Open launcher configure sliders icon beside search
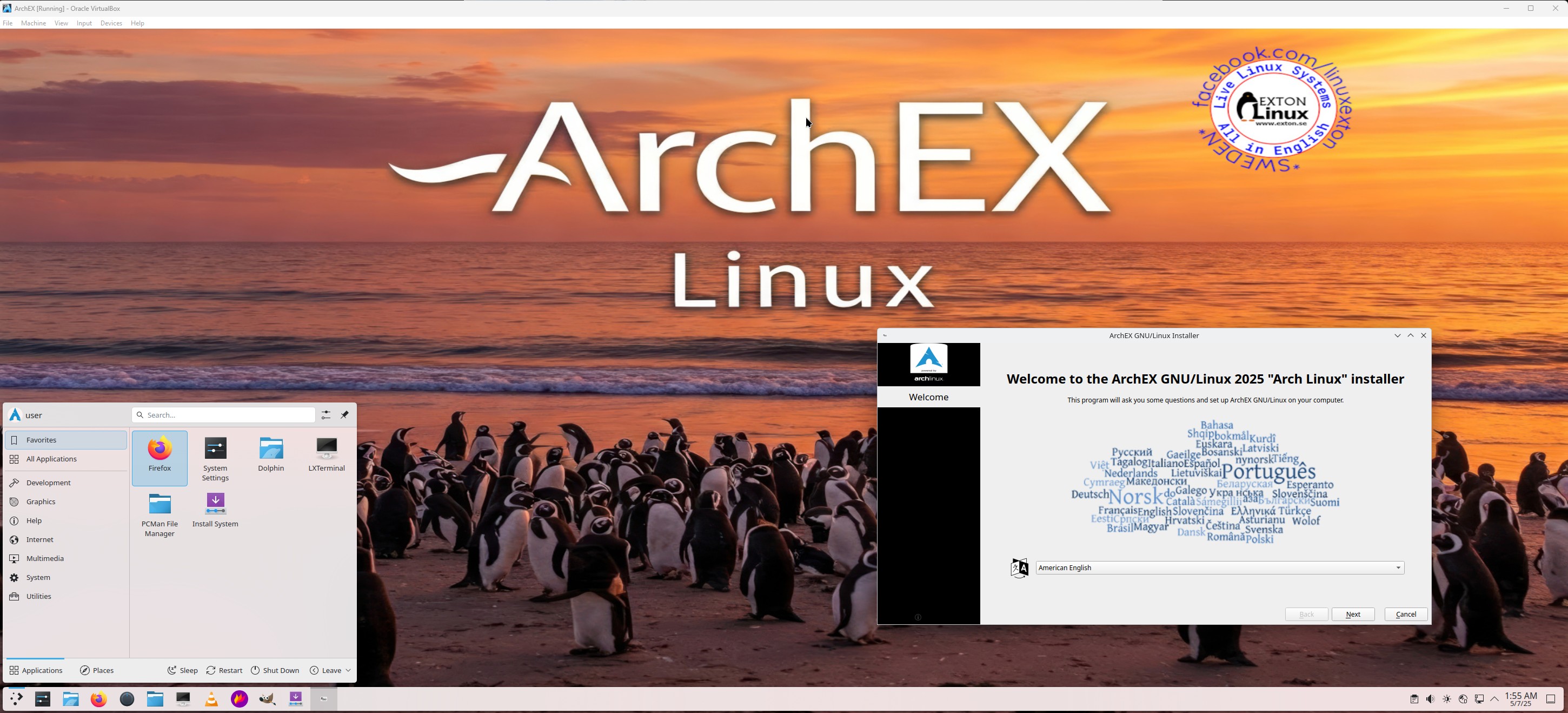Screen dimensions: 1568x713 326,414
